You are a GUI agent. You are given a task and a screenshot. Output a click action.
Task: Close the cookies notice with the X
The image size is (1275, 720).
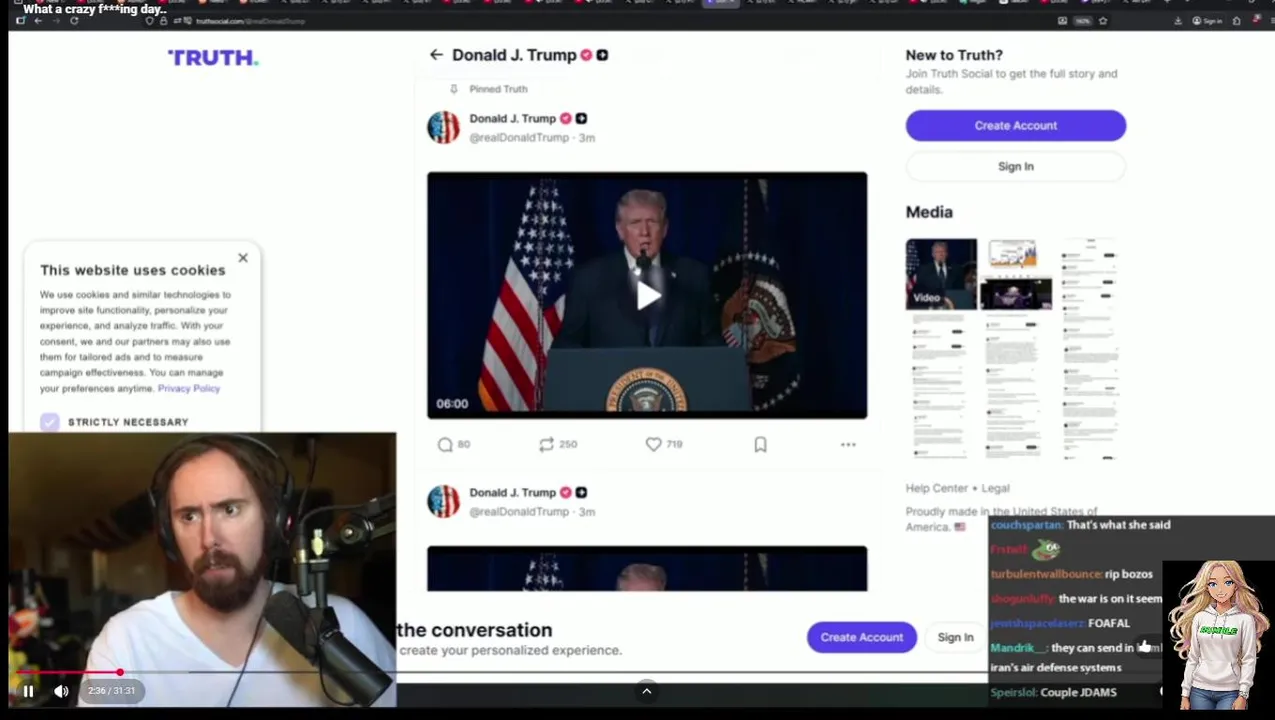coord(243,258)
